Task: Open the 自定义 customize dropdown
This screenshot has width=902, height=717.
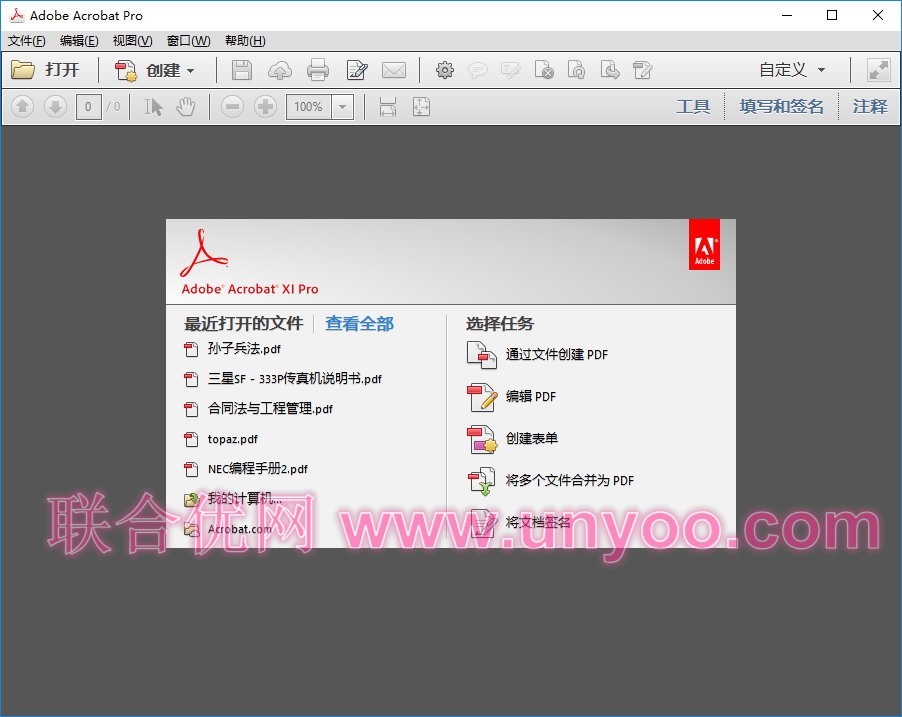Action: [x=792, y=70]
